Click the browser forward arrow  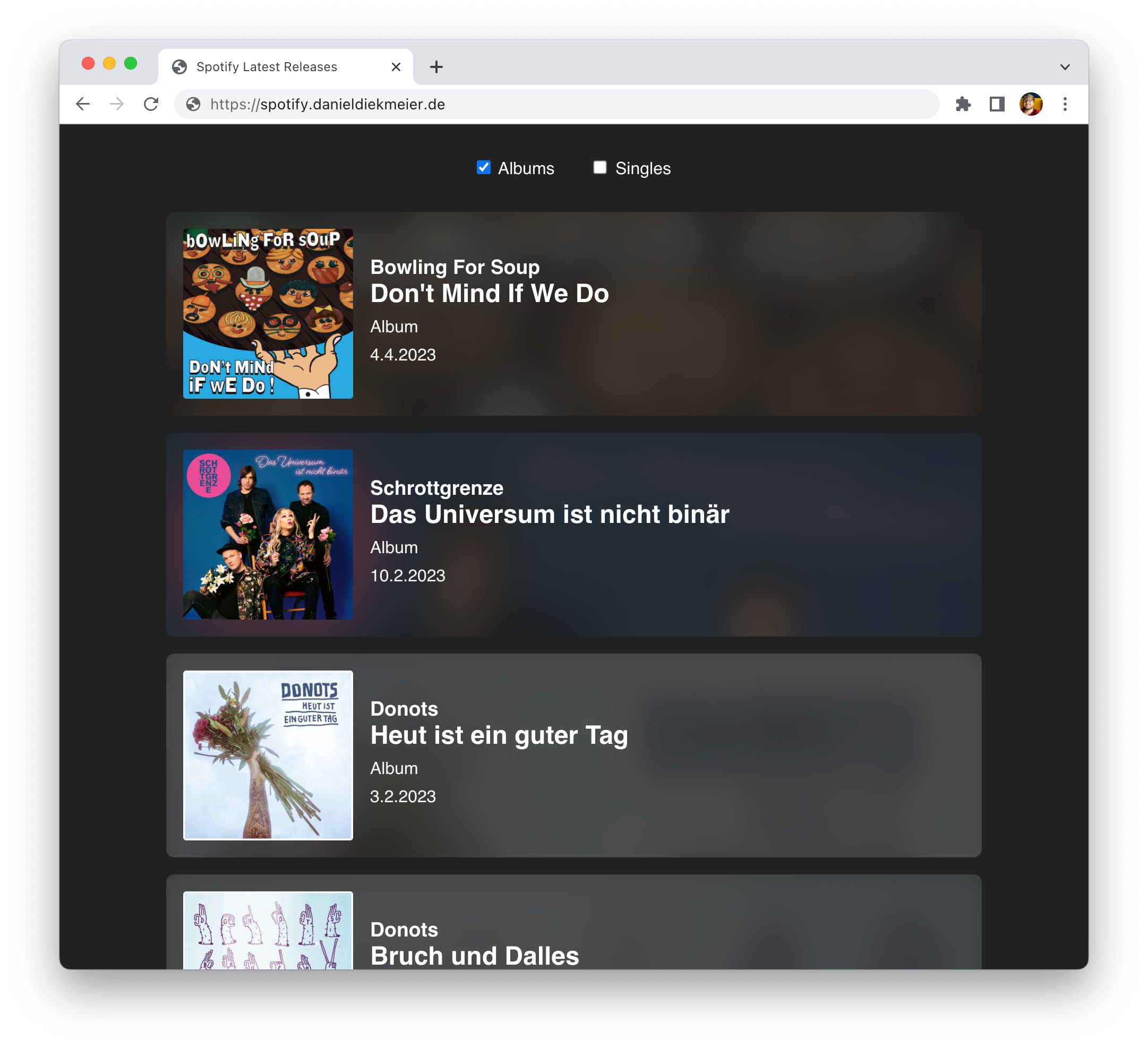pyautogui.click(x=117, y=104)
